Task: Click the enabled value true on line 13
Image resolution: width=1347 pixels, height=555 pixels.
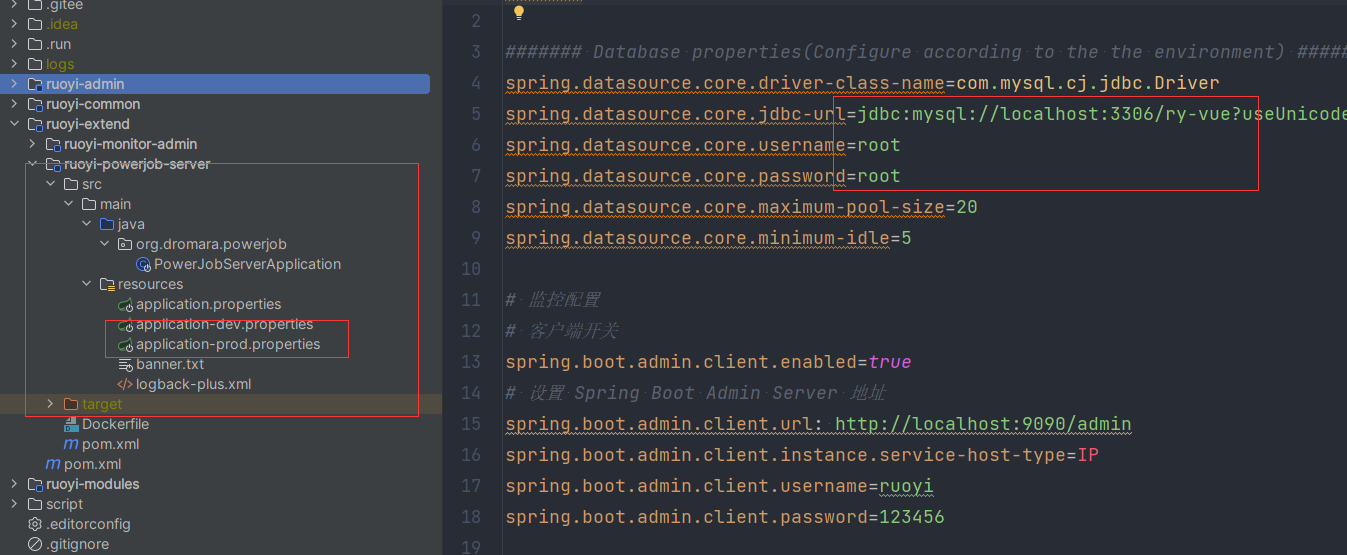Action: [x=890, y=362]
